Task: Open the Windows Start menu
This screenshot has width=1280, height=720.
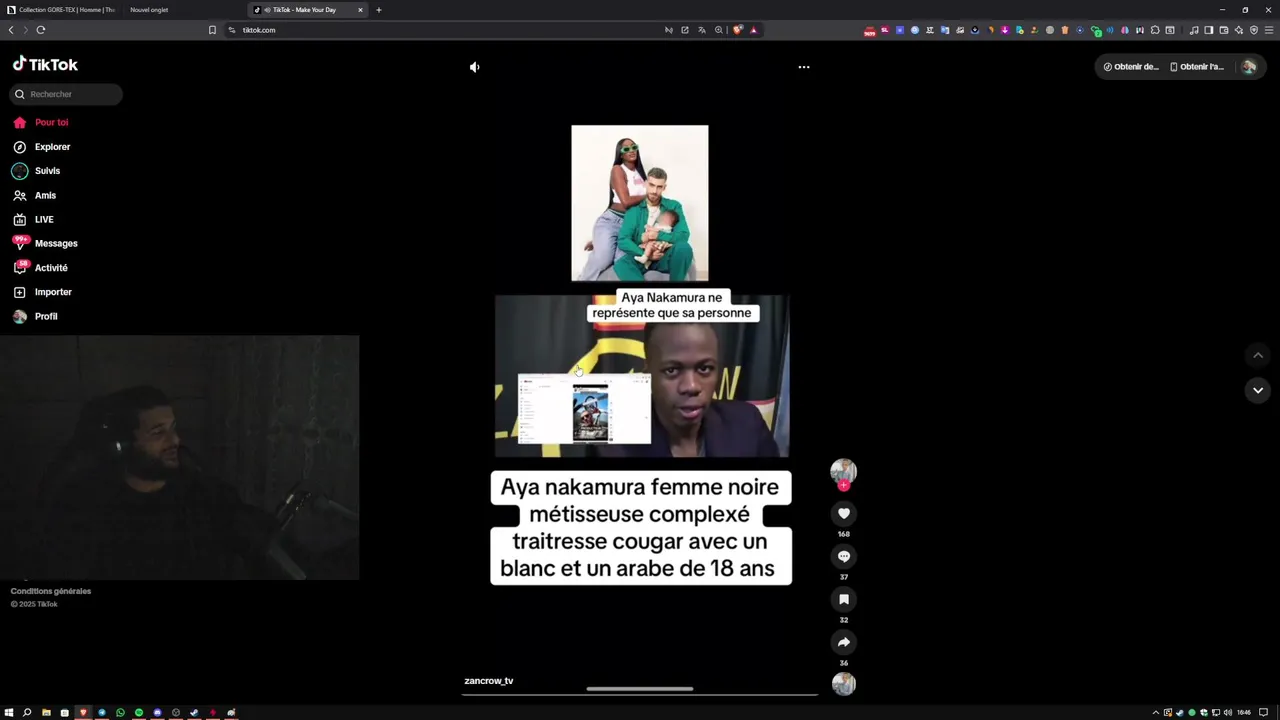Action: pos(9,713)
